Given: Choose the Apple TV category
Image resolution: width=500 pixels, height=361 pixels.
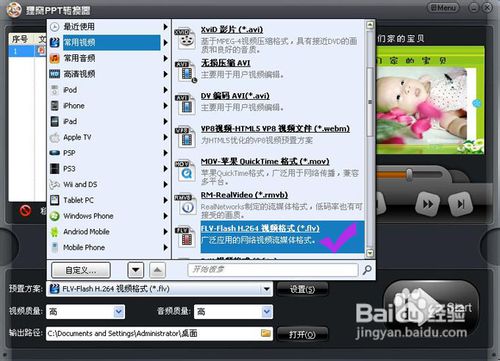Looking at the screenshot, I should pos(109,137).
